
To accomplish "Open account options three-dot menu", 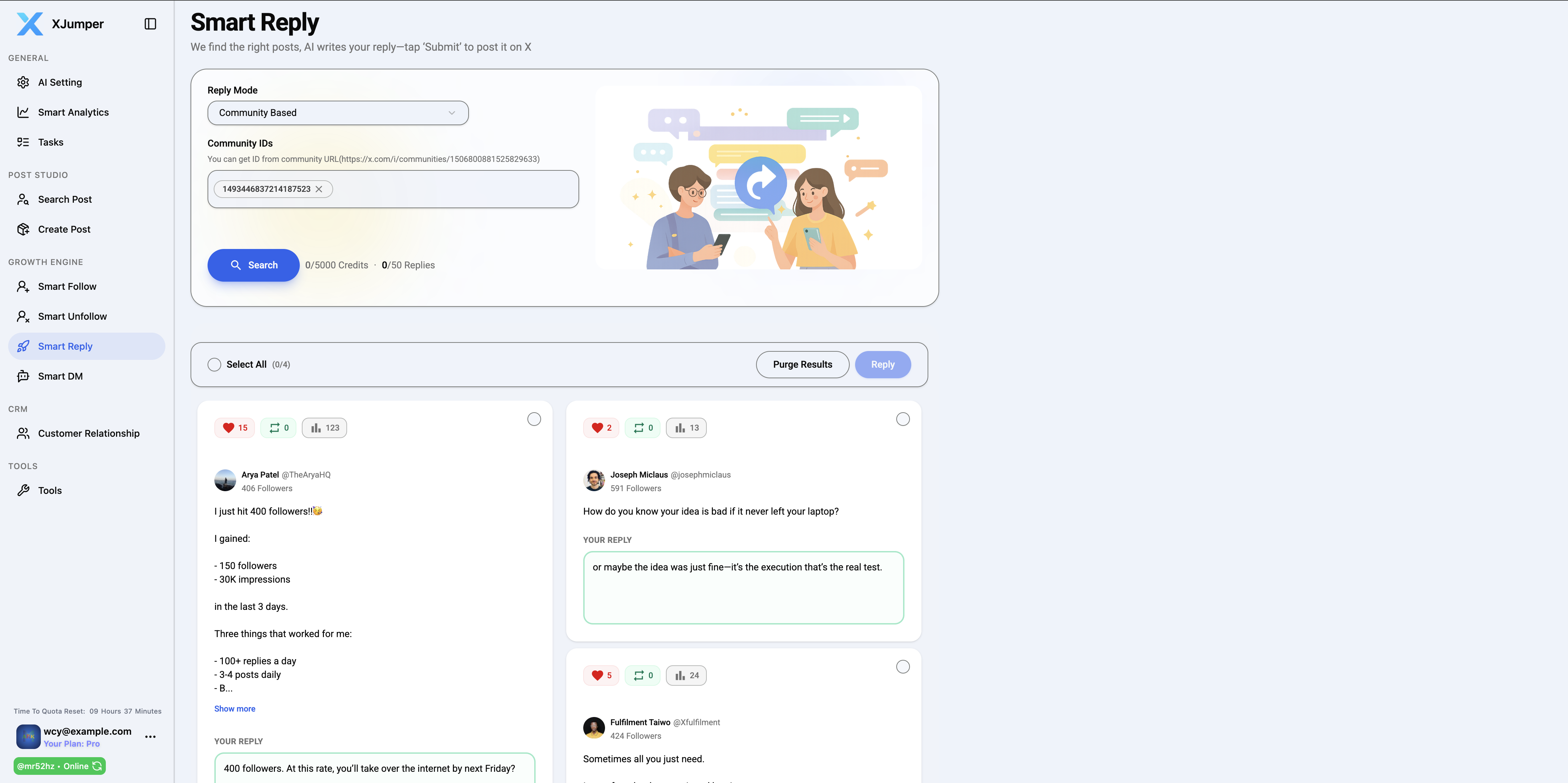I will pyautogui.click(x=150, y=737).
